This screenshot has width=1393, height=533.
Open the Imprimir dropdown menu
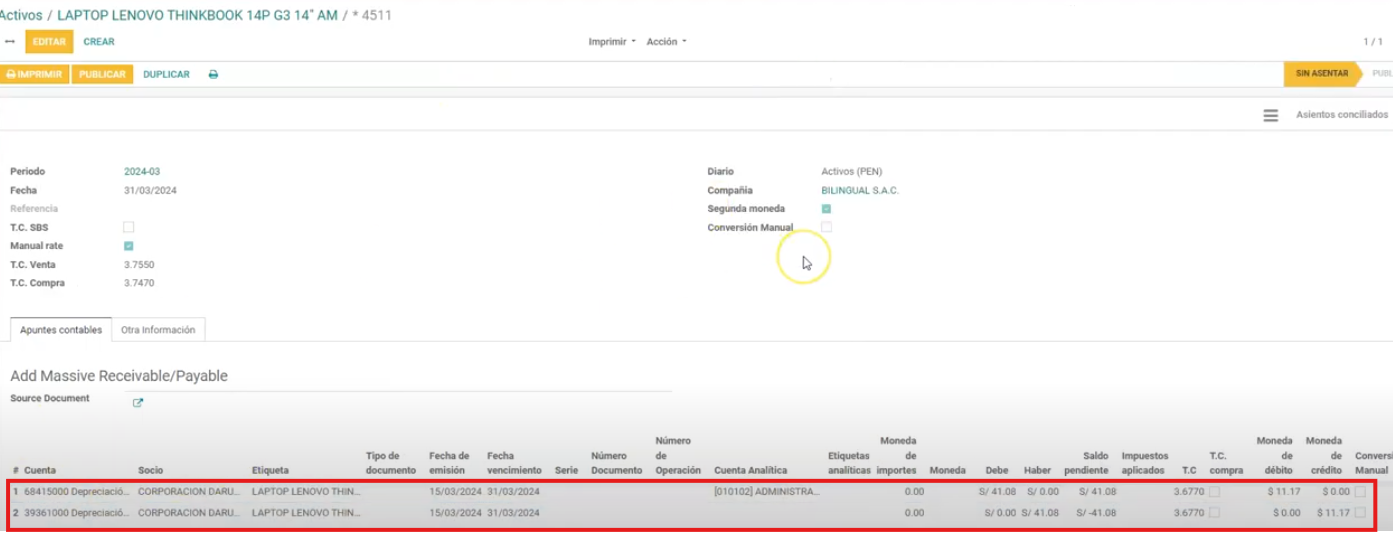point(612,42)
